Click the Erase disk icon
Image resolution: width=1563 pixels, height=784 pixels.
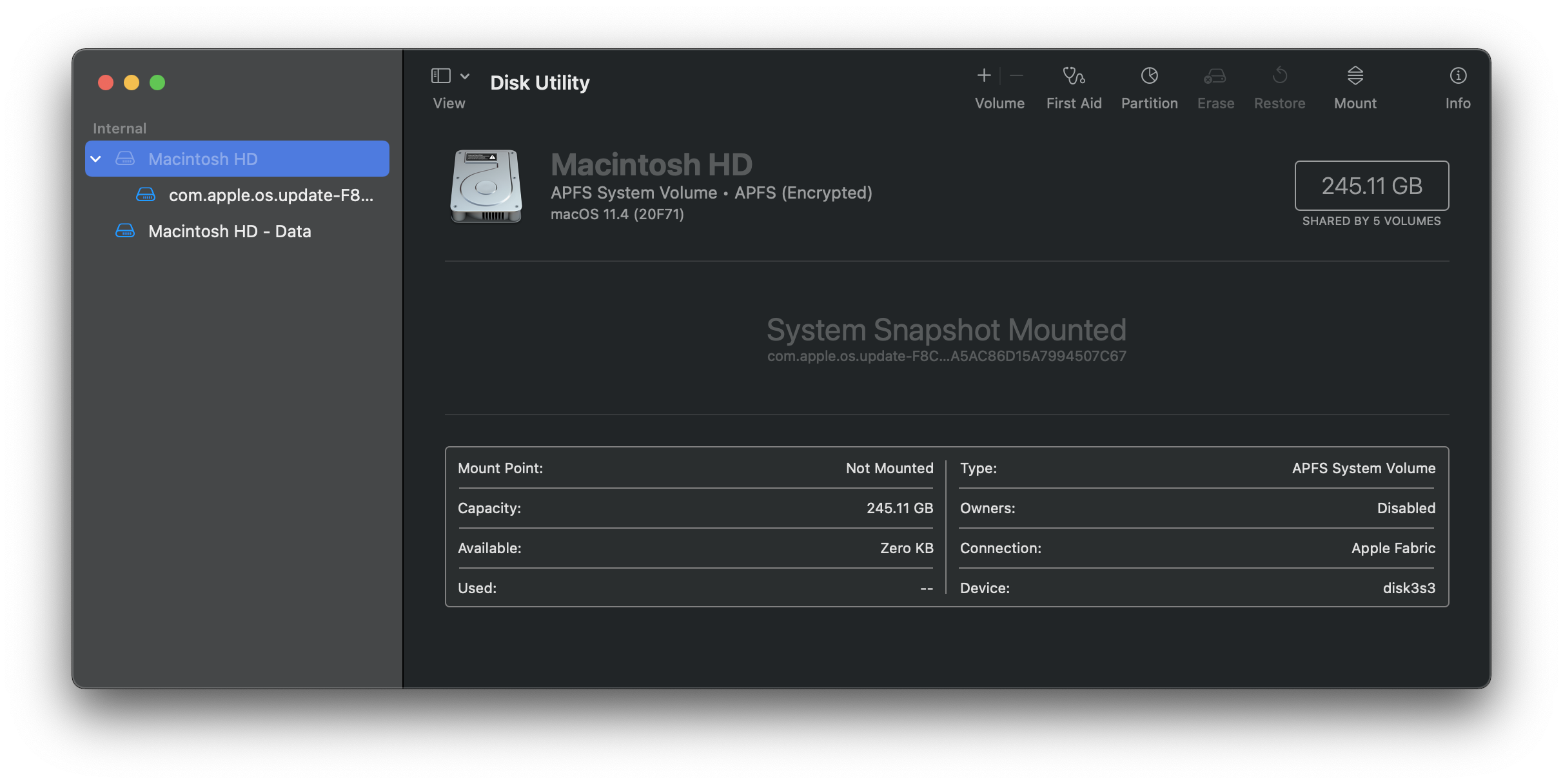point(1215,76)
